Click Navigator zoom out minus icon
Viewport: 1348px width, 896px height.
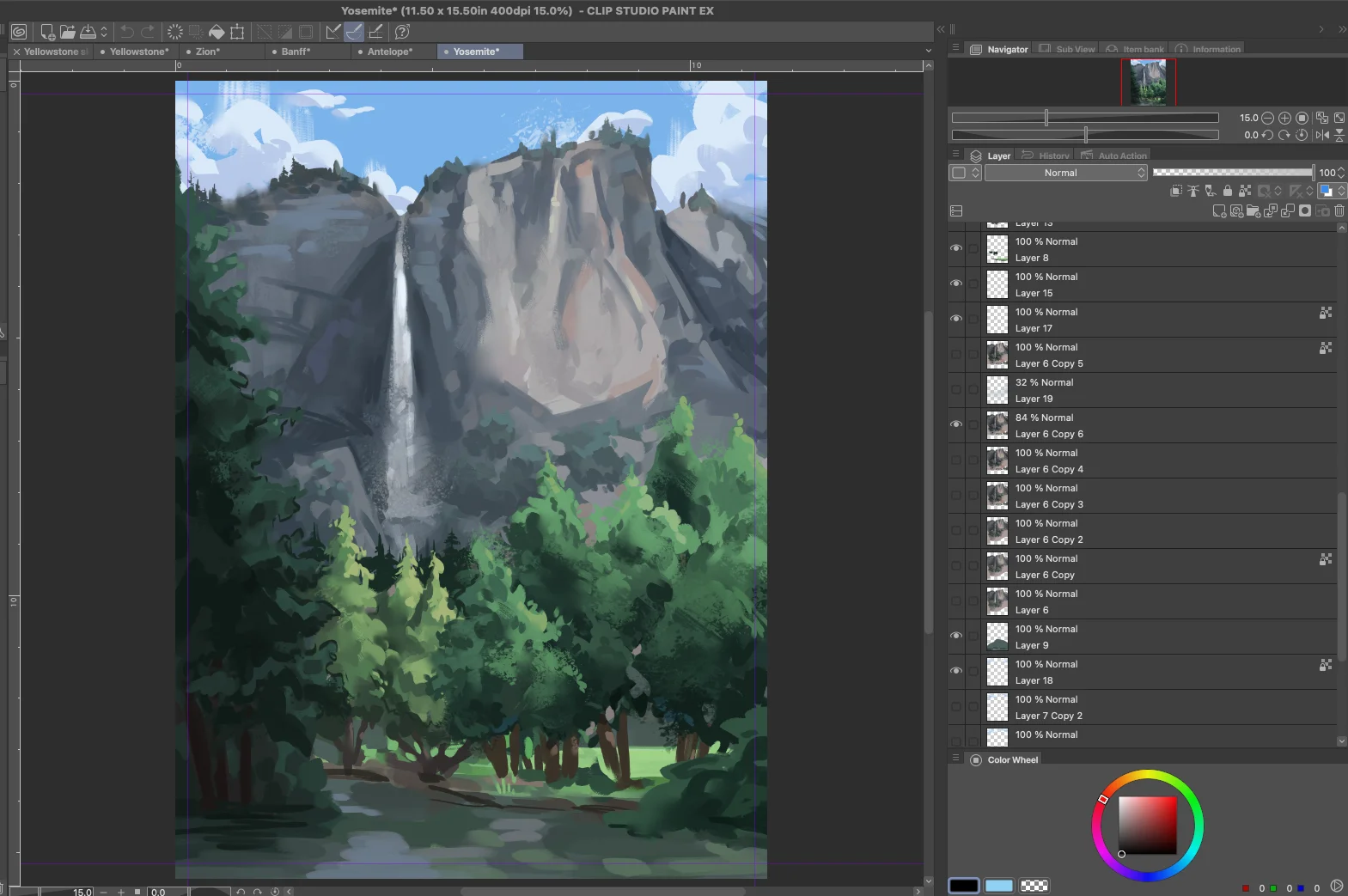click(x=1268, y=118)
